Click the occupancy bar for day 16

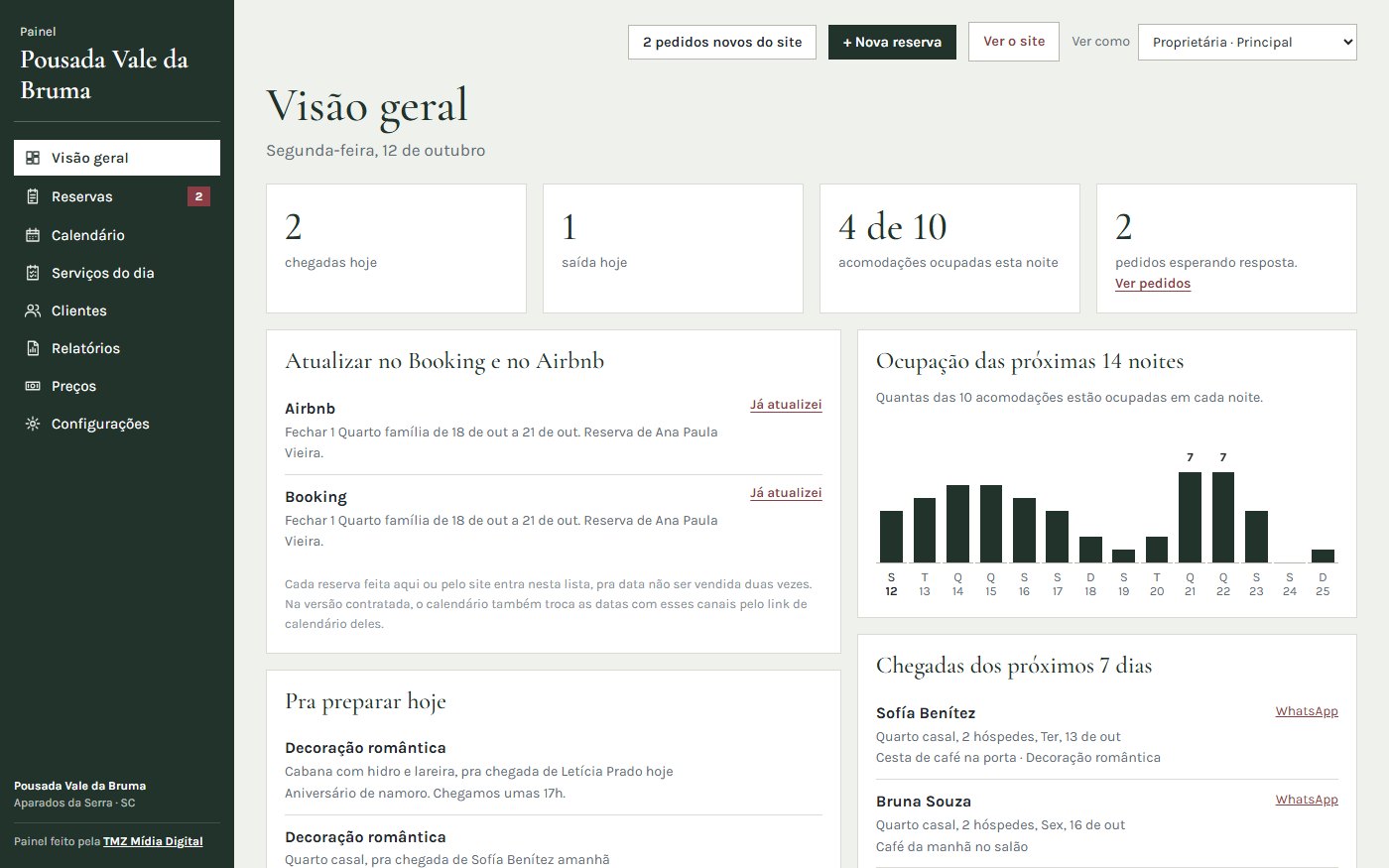click(x=1024, y=531)
